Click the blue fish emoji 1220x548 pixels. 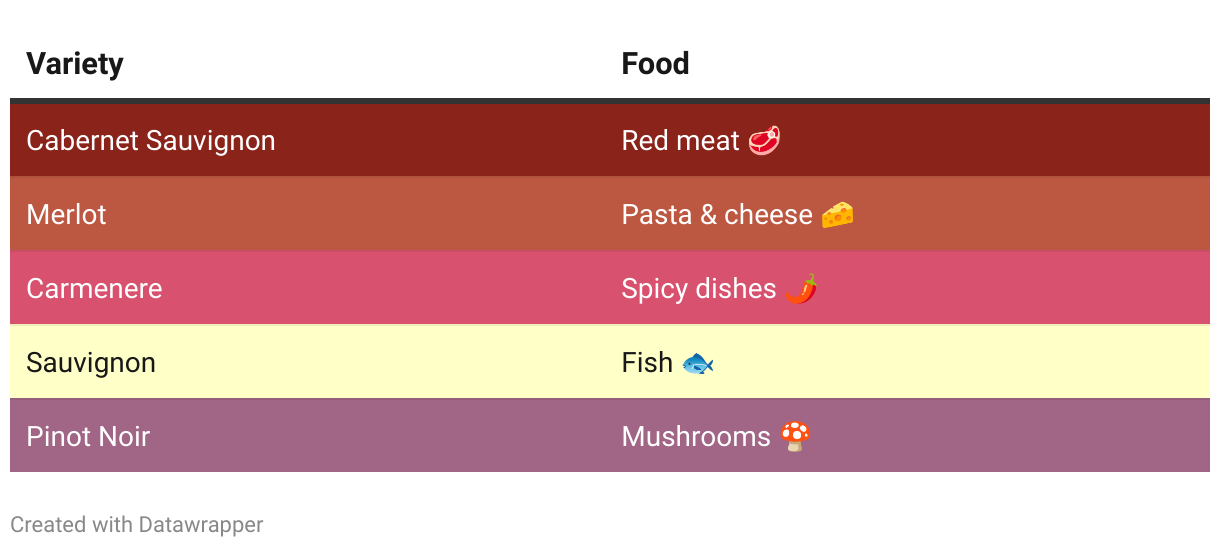(x=697, y=363)
